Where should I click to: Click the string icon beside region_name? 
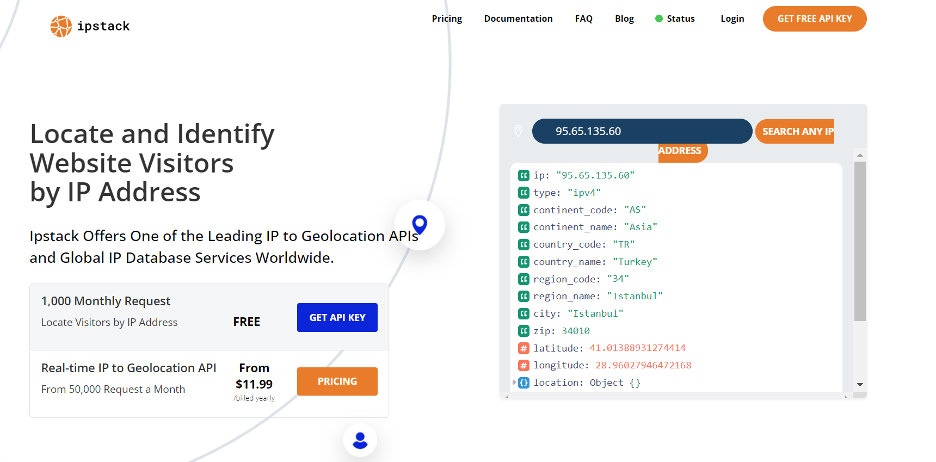tap(524, 296)
